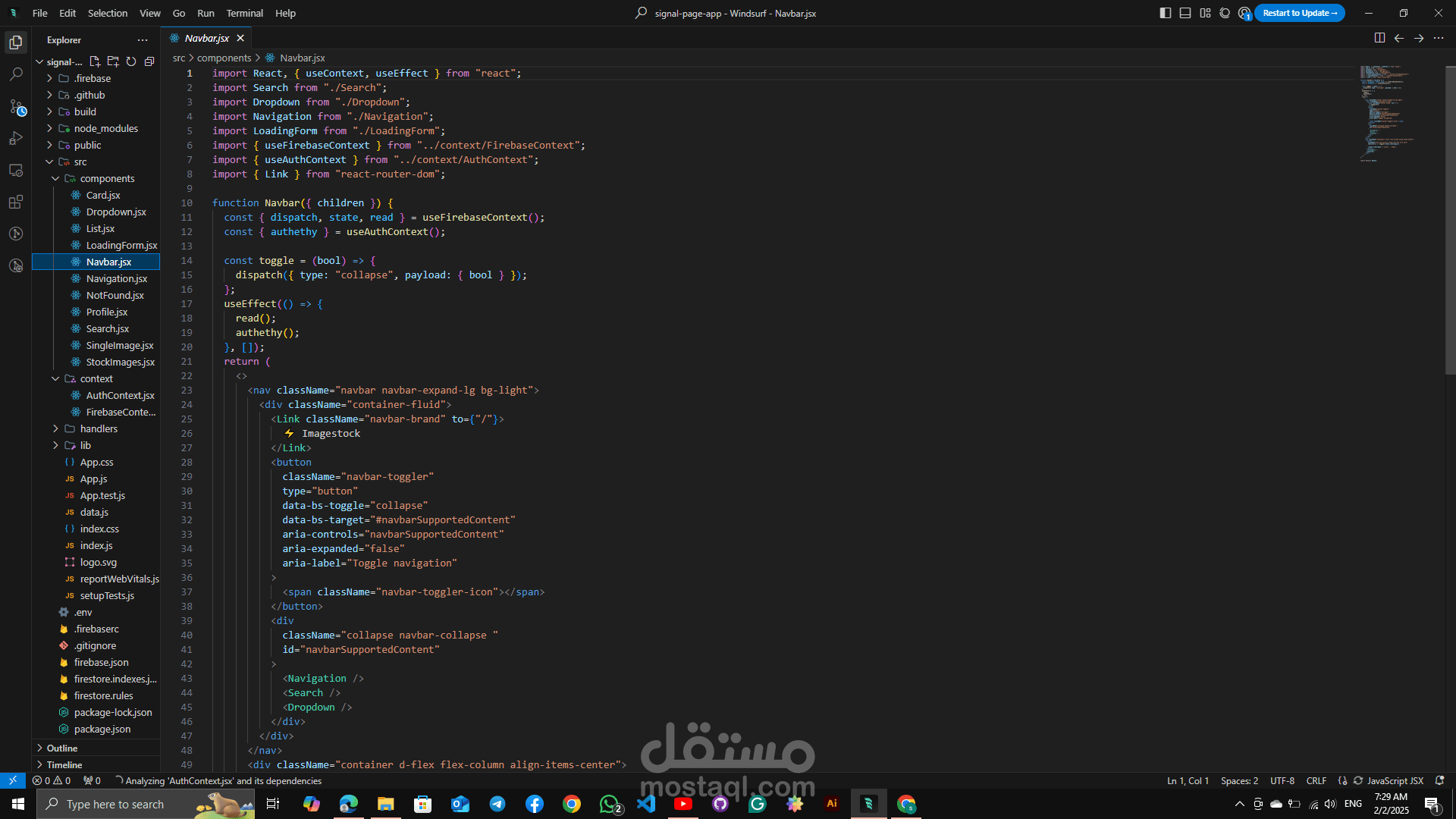Open Extensions view in activity bar
Image resolution: width=1456 pixels, height=819 pixels.
(x=16, y=202)
